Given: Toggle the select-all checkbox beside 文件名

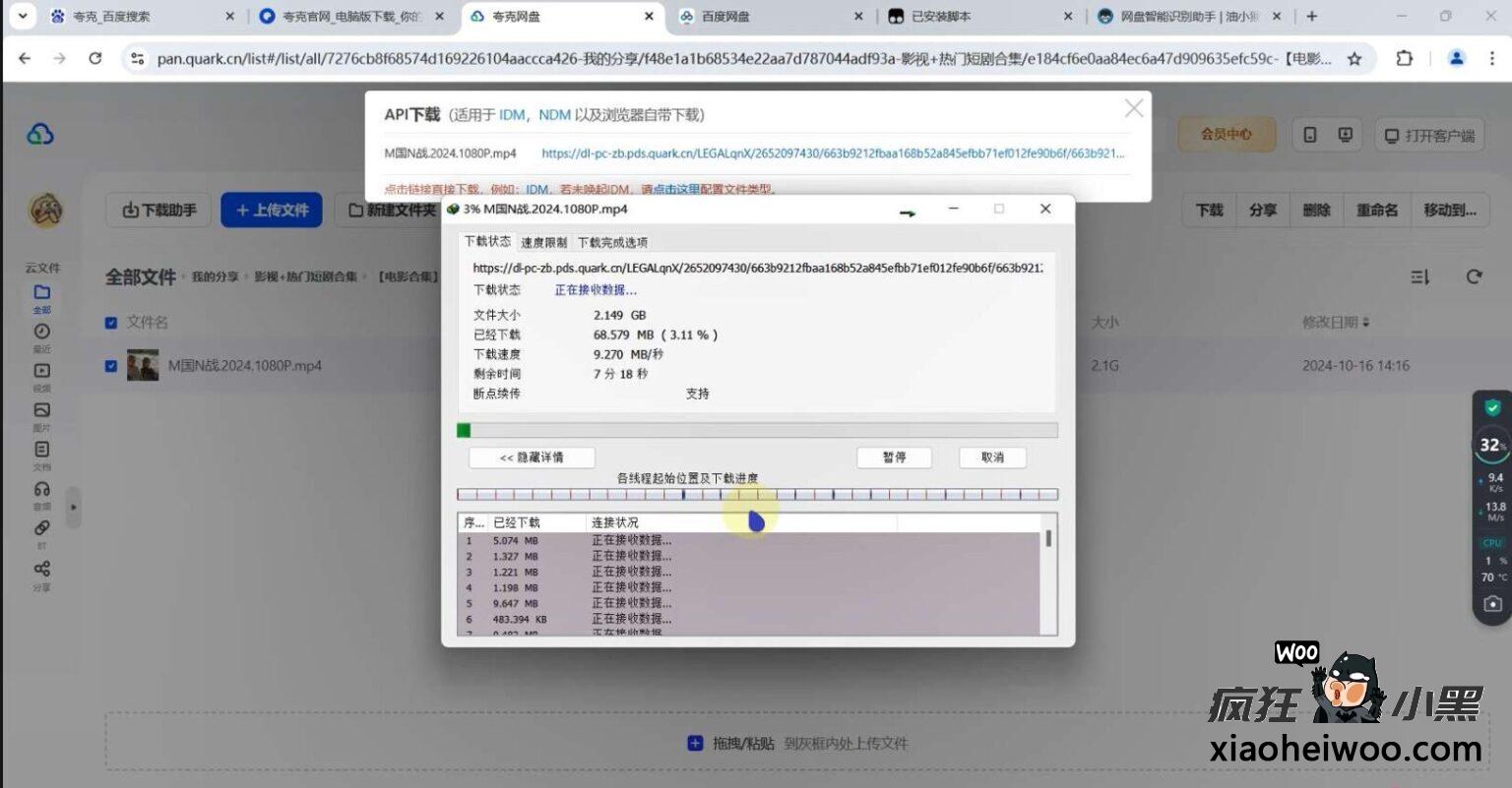Looking at the screenshot, I should pos(111,323).
